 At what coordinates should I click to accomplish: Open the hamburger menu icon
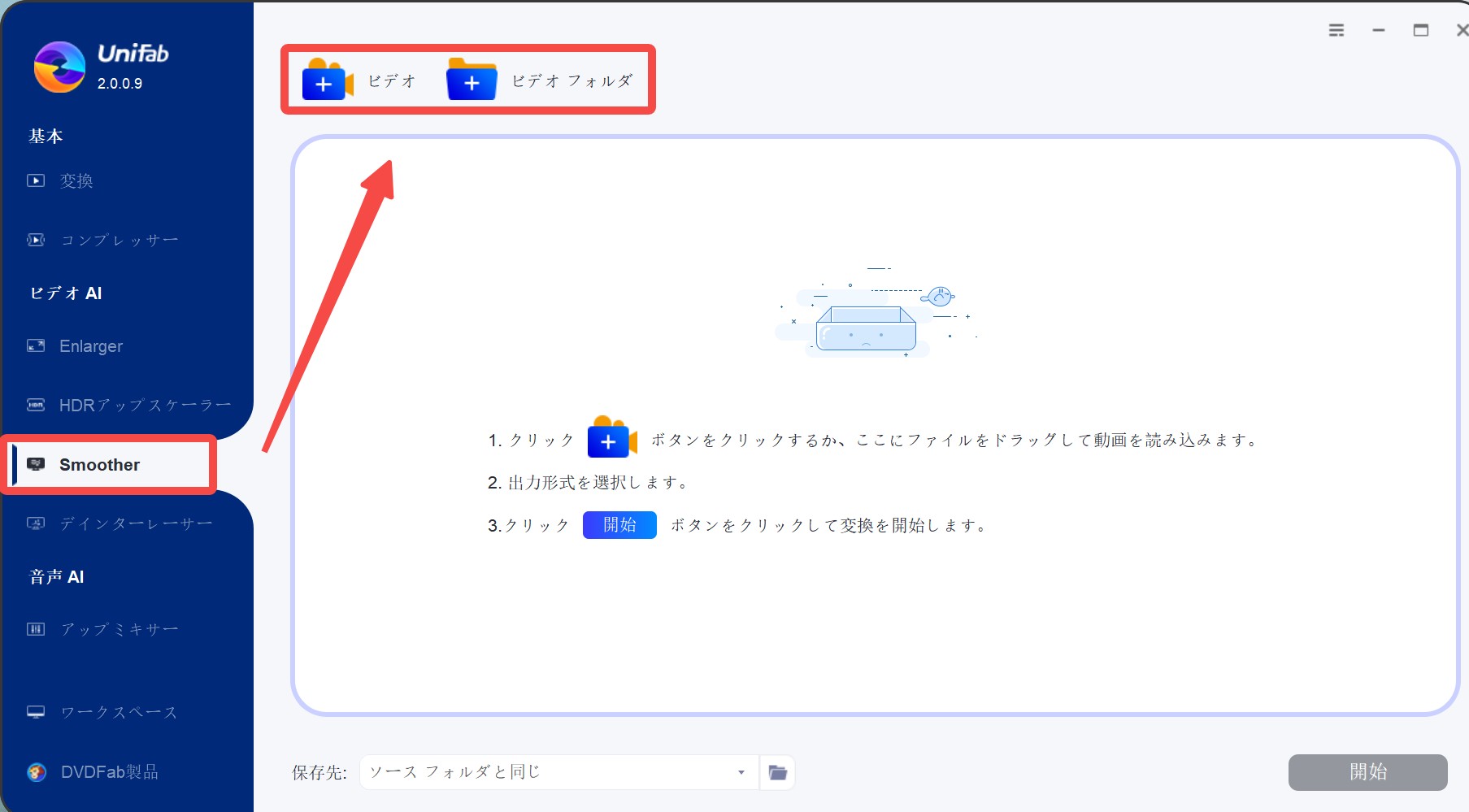1336,30
